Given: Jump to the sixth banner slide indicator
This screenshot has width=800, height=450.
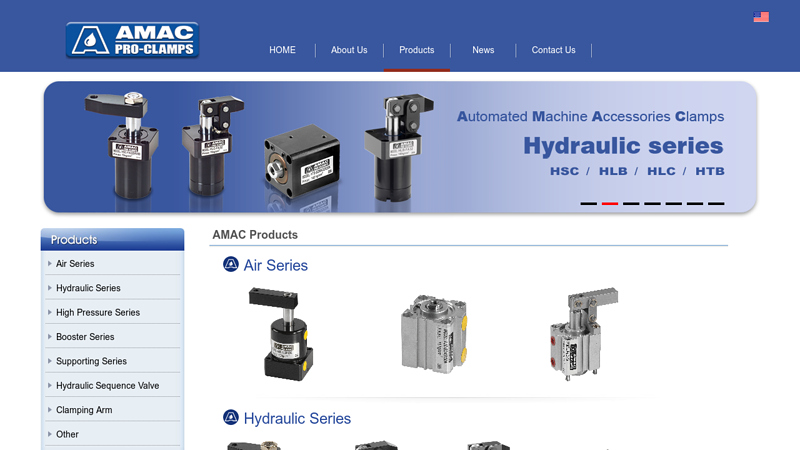Looking at the screenshot, I should tap(695, 204).
